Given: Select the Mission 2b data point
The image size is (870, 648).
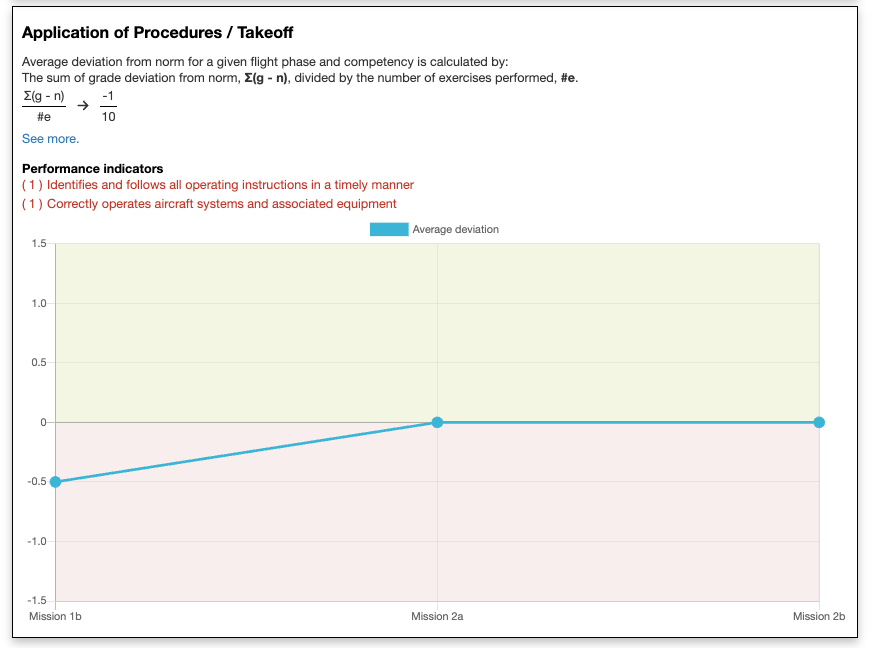Looking at the screenshot, I should point(819,422).
